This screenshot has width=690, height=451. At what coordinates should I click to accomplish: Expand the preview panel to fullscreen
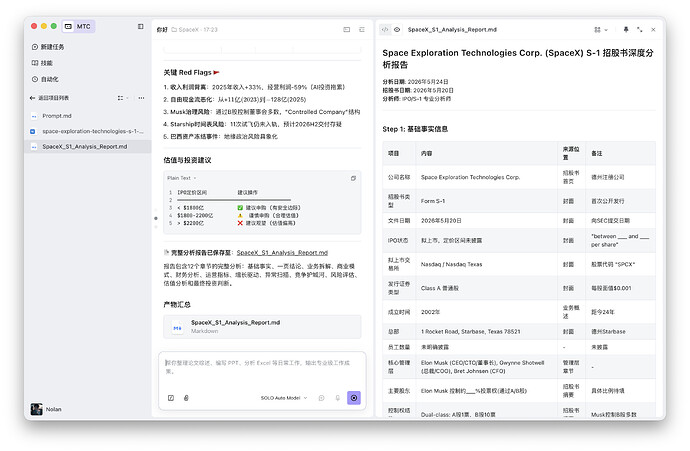[x=639, y=29]
